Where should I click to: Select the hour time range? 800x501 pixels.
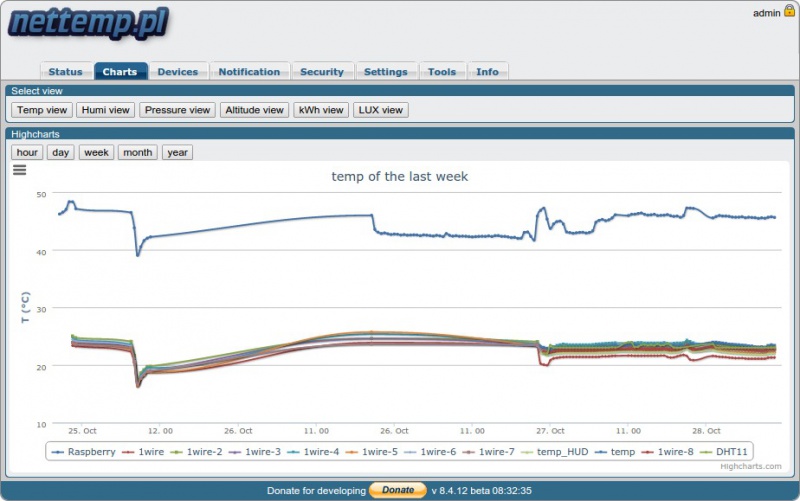click(28, 153)
